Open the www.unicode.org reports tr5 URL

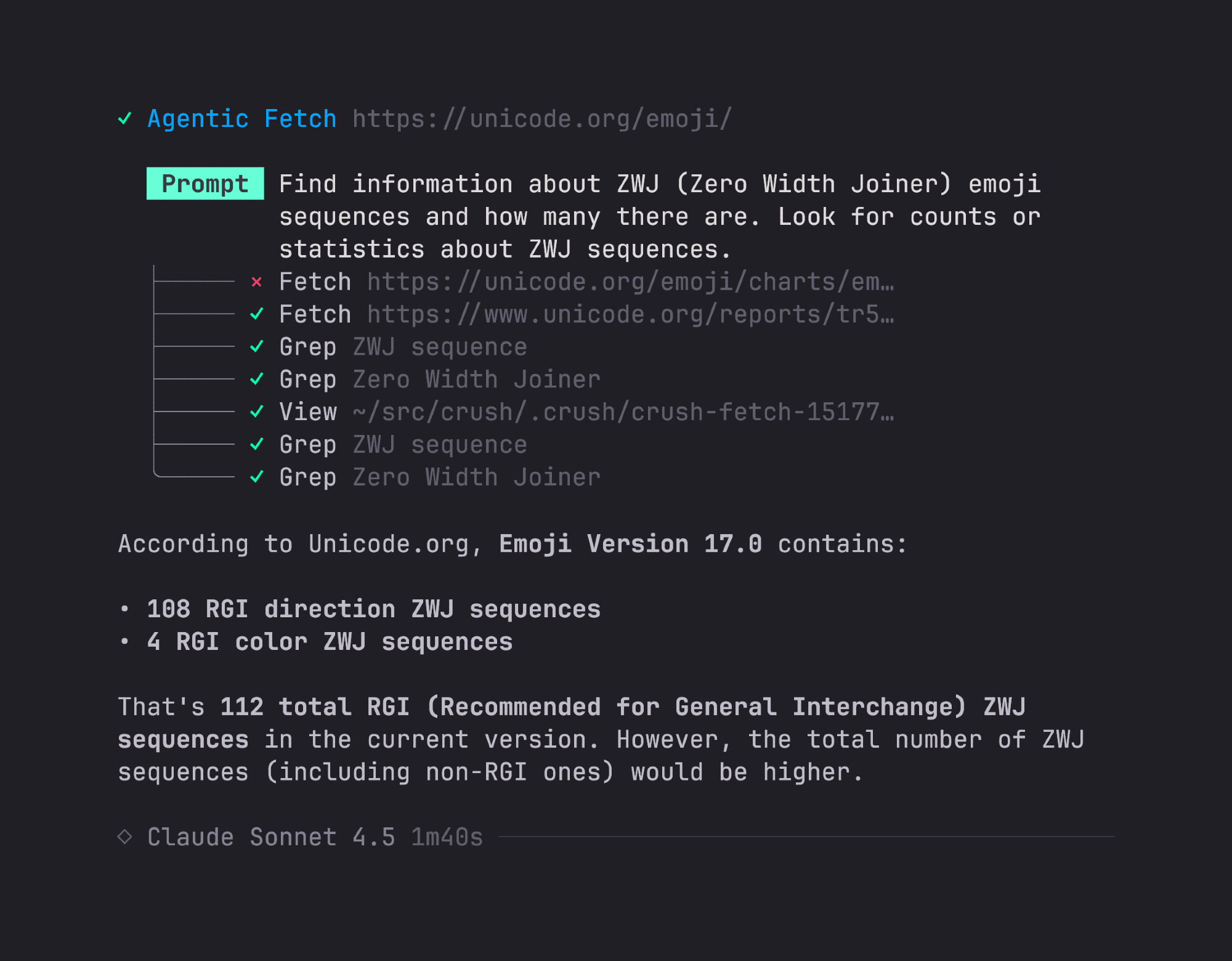tap(630, 314)
